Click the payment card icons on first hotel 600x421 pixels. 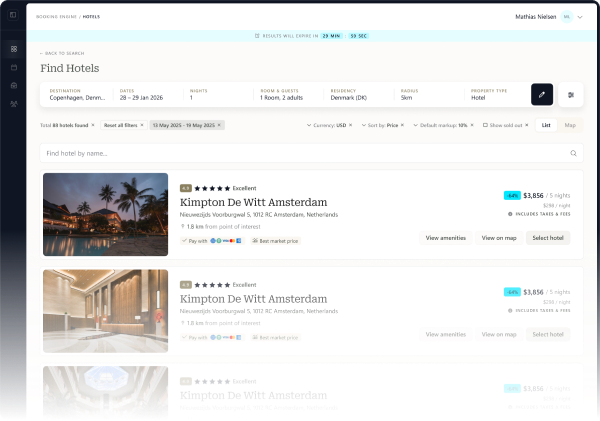click(x=226, y=241)
